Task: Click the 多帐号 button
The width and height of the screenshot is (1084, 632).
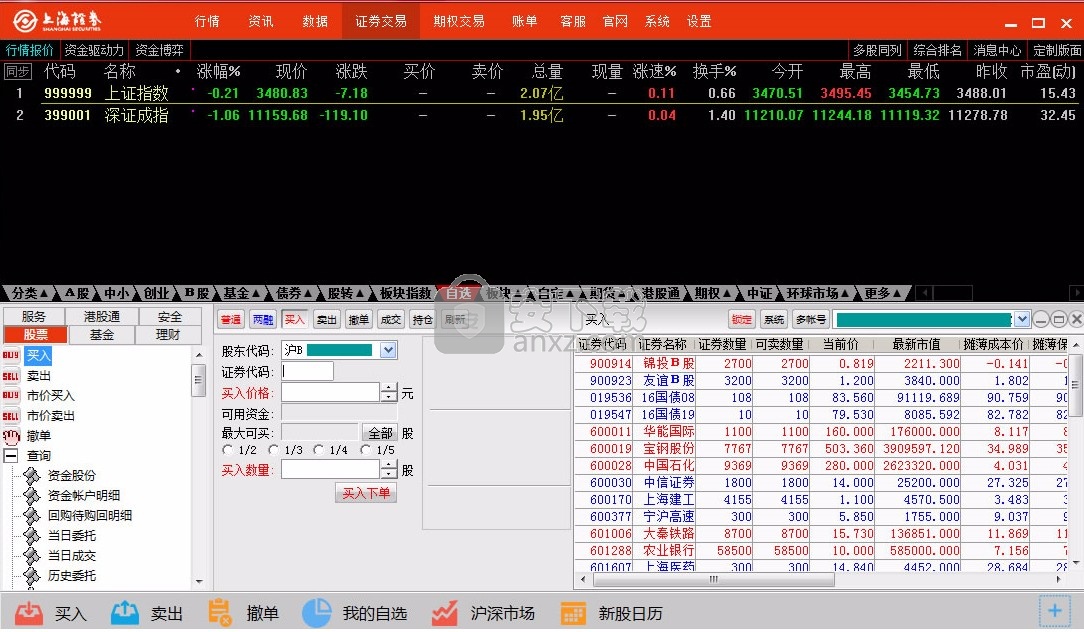Action: pos(811,319)
